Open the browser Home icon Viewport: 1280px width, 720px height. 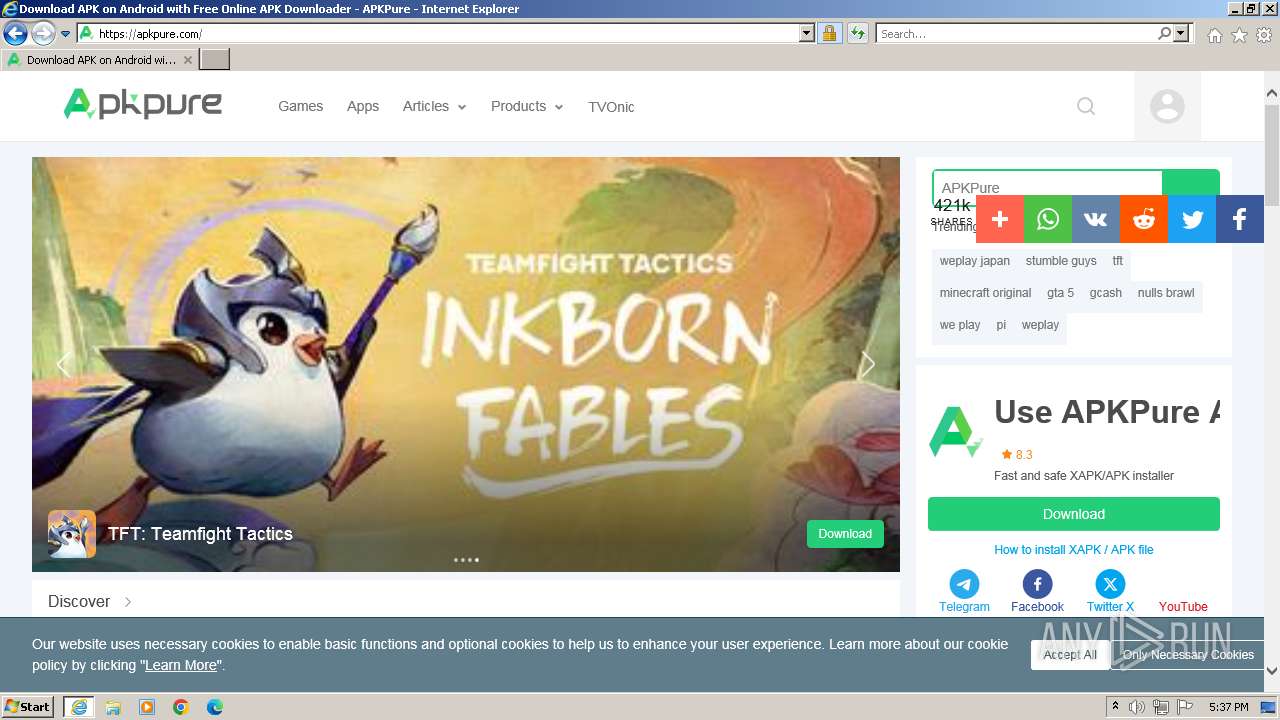click(1214, 35)
